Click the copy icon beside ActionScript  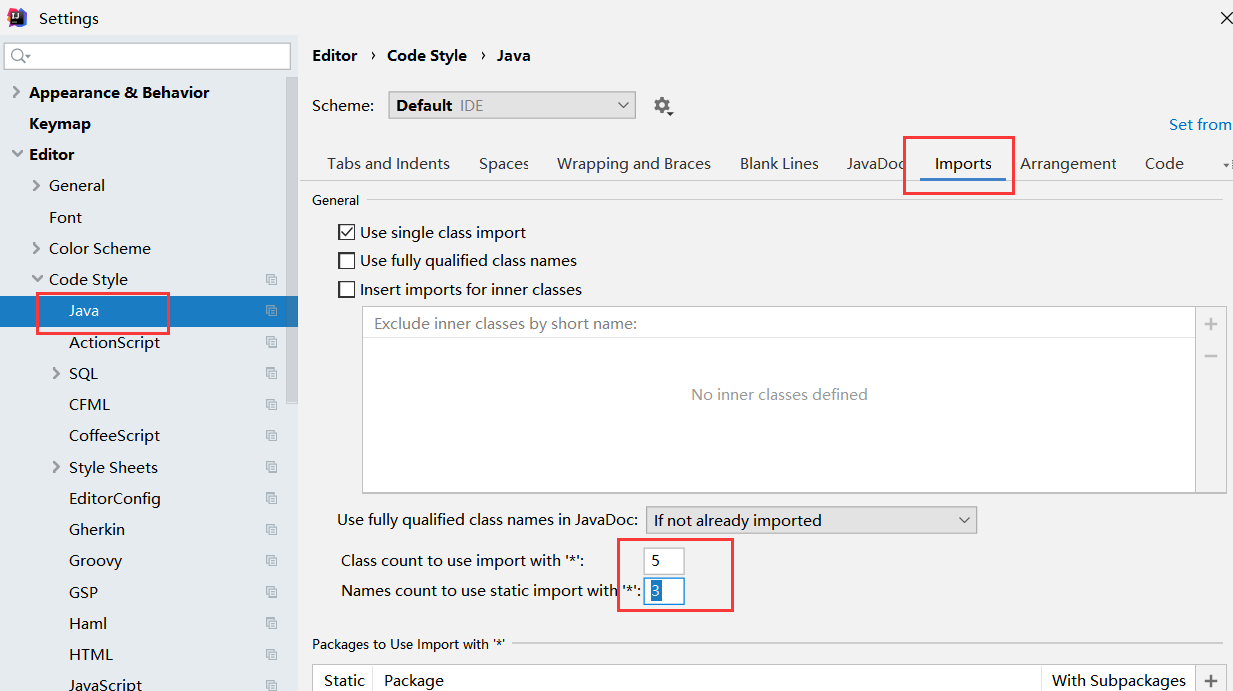click(271, 342)
